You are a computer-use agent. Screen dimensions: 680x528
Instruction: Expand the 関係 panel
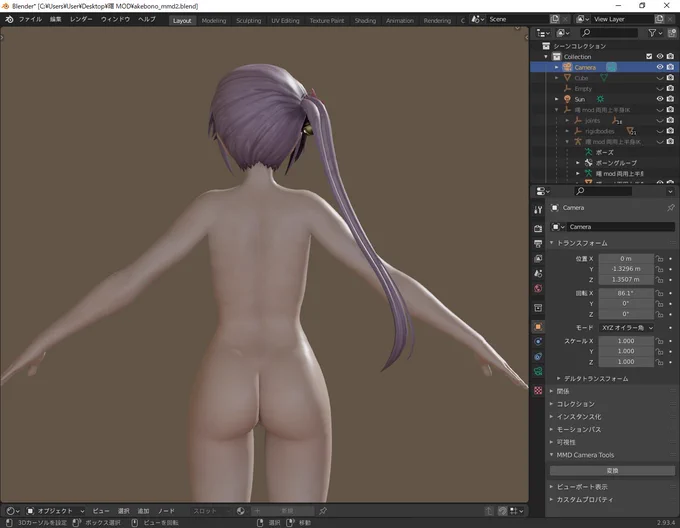point(562,391)
